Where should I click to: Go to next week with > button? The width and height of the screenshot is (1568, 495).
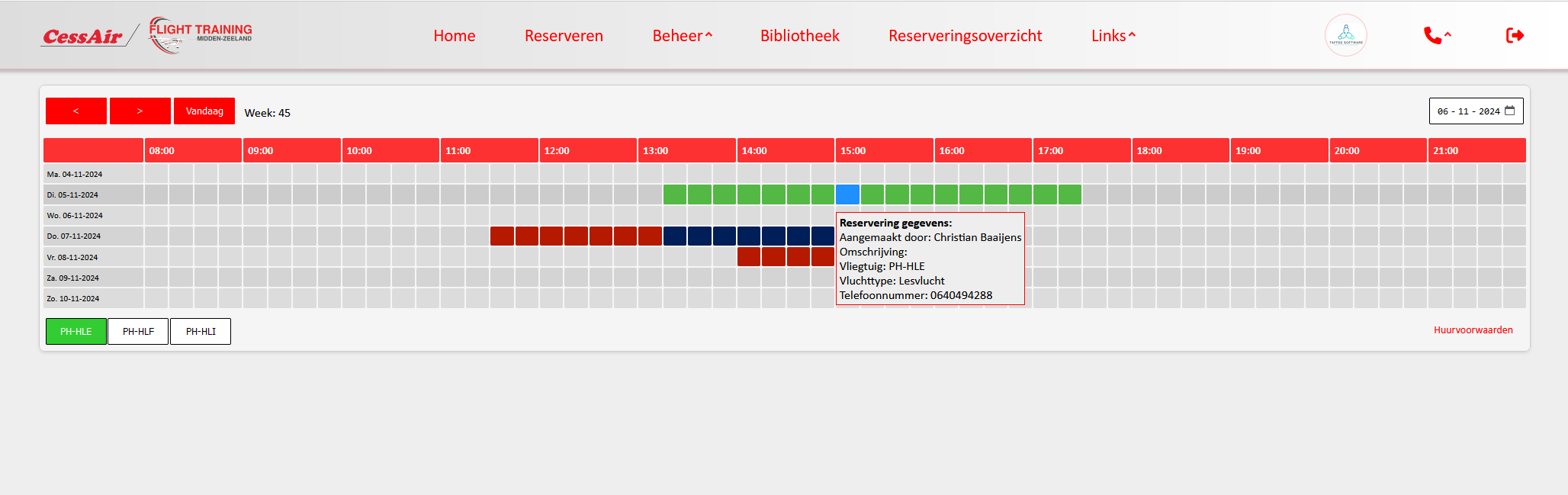coord(140,111)
